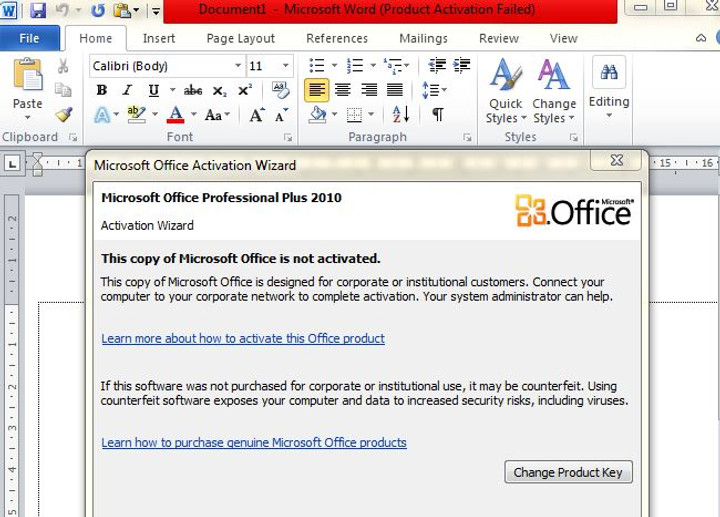Click the Format Painter brush icon
720x517 pixels.
click(63, 116)
